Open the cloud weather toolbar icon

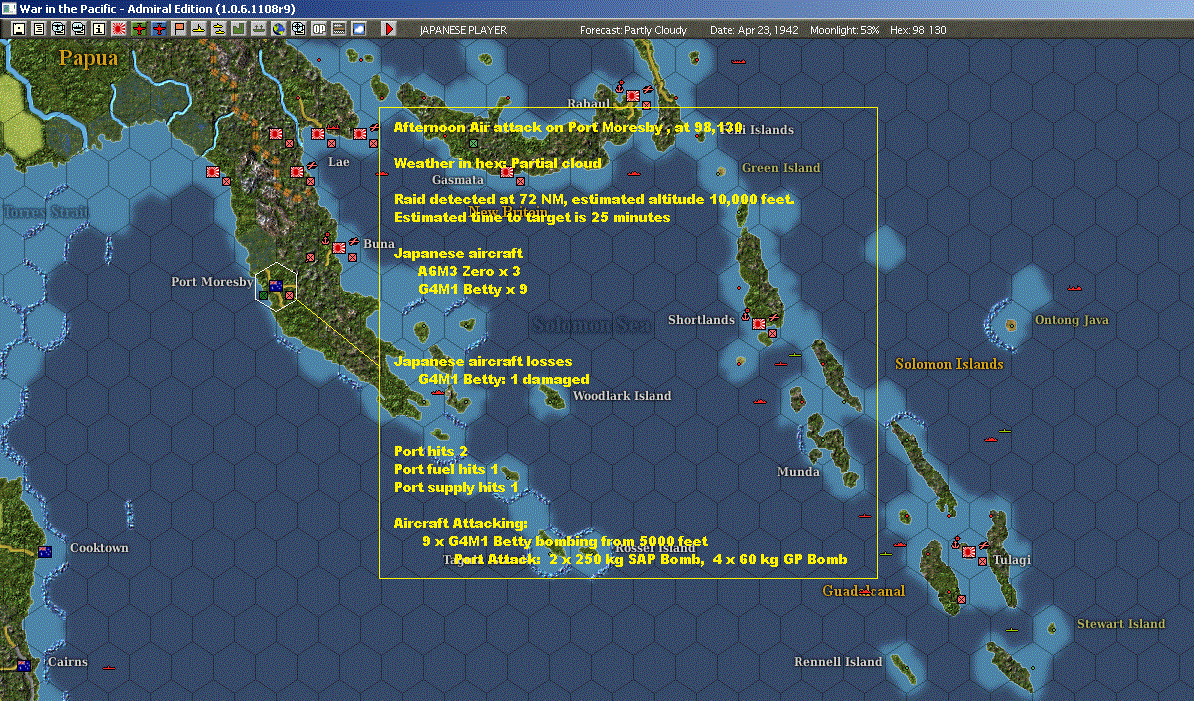click(359, 29)
